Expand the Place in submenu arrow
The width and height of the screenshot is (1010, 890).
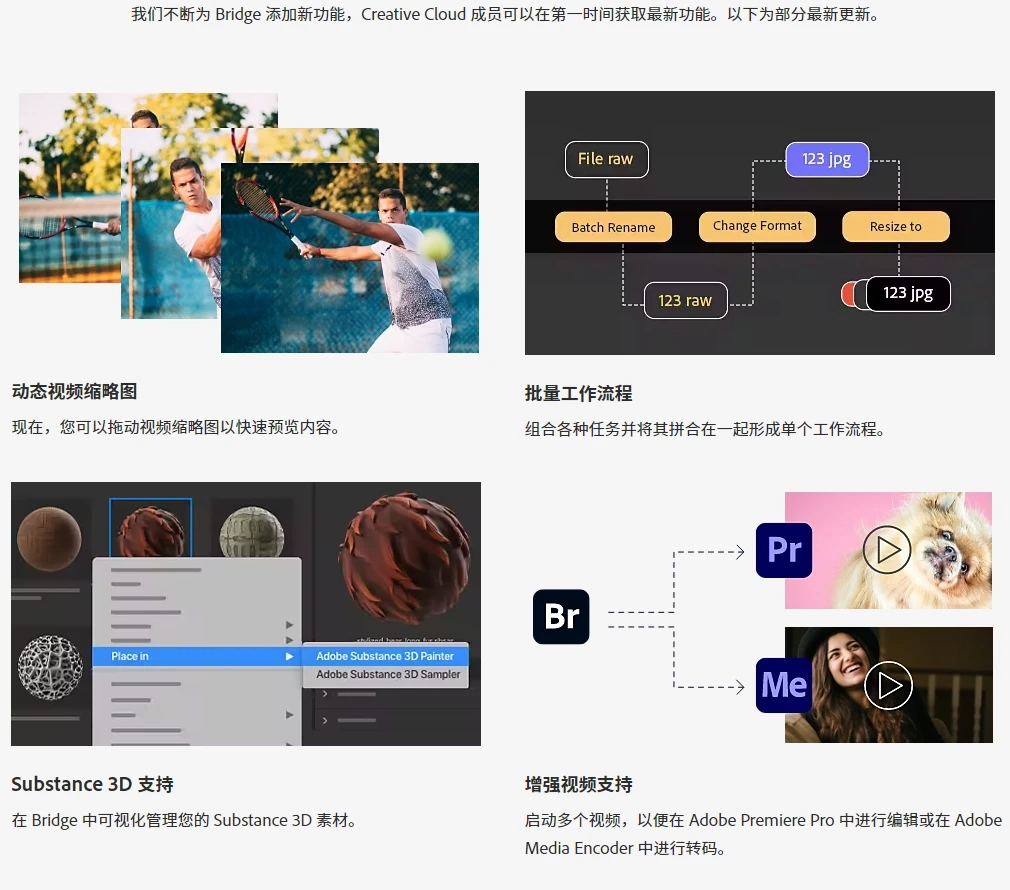289,656
